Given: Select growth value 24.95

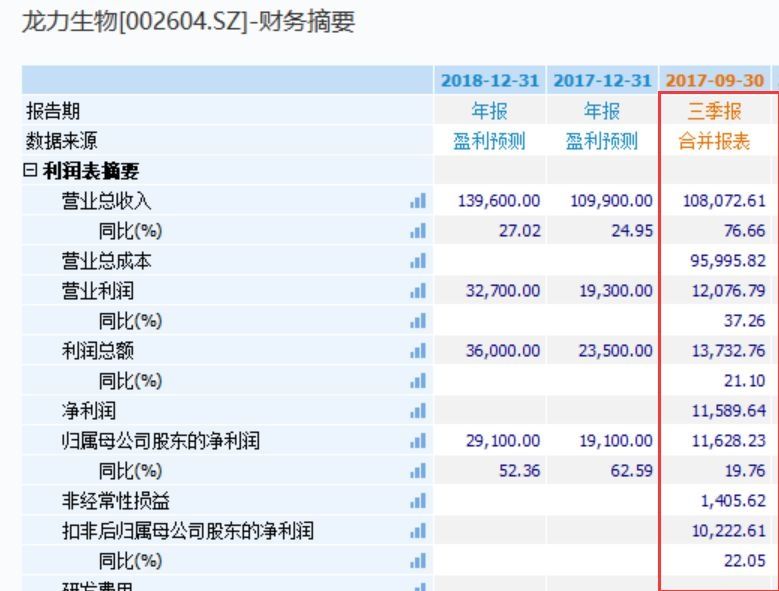Looking at the screenshot, I should click(632, 230).
